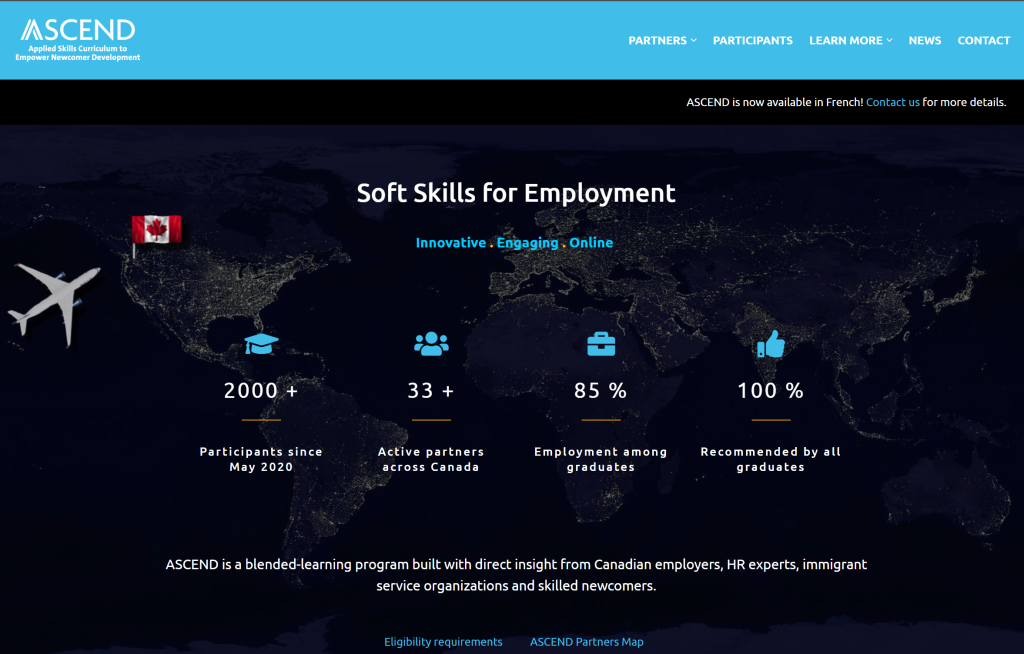Click the briefcase icon
The width and height of the screenshot is (1024, 654).
(x=601, y=344)
